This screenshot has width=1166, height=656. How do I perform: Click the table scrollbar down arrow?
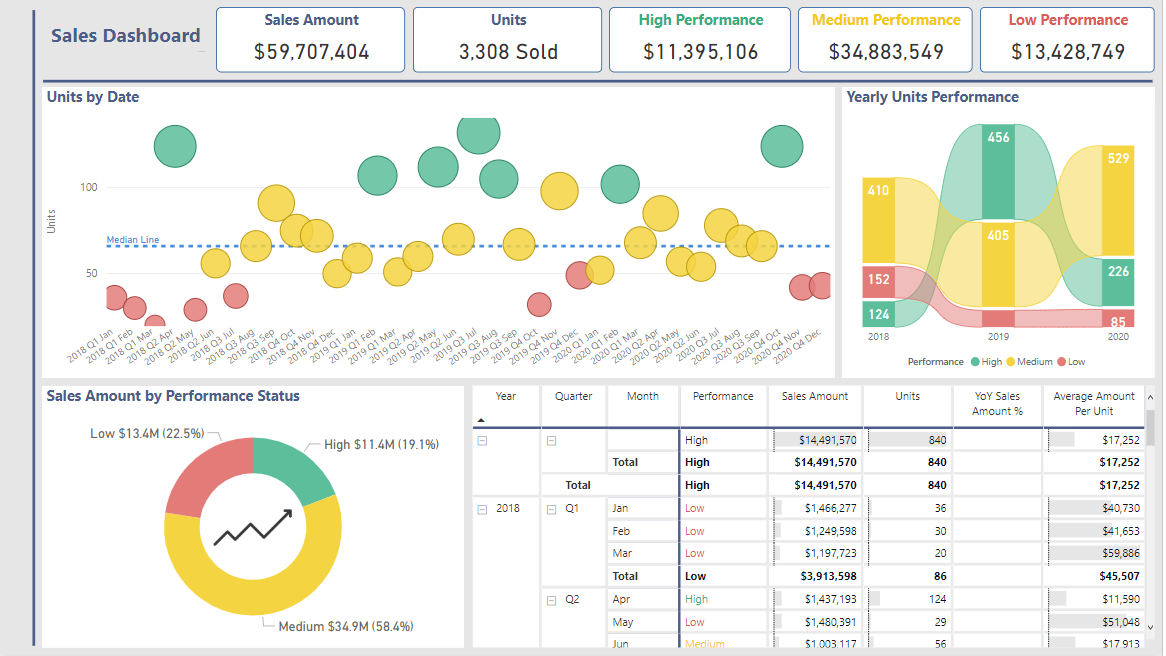(1150, 627)
